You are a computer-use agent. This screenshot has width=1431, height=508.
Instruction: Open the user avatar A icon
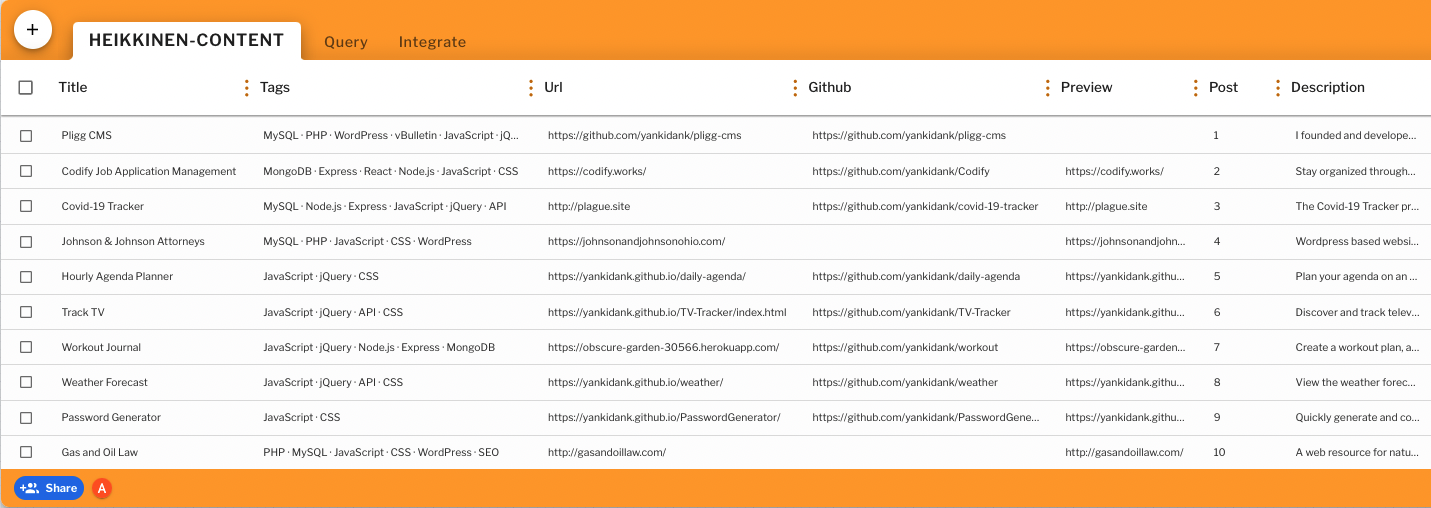[x=101, y=488]
